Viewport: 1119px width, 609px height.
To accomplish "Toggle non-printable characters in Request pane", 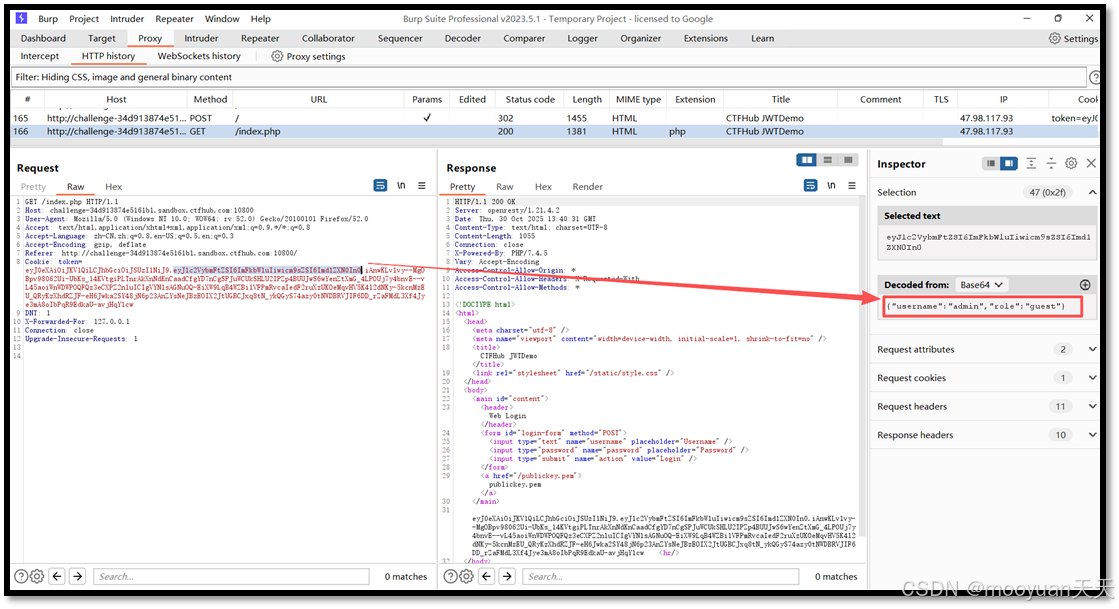I will coord(401,186).
